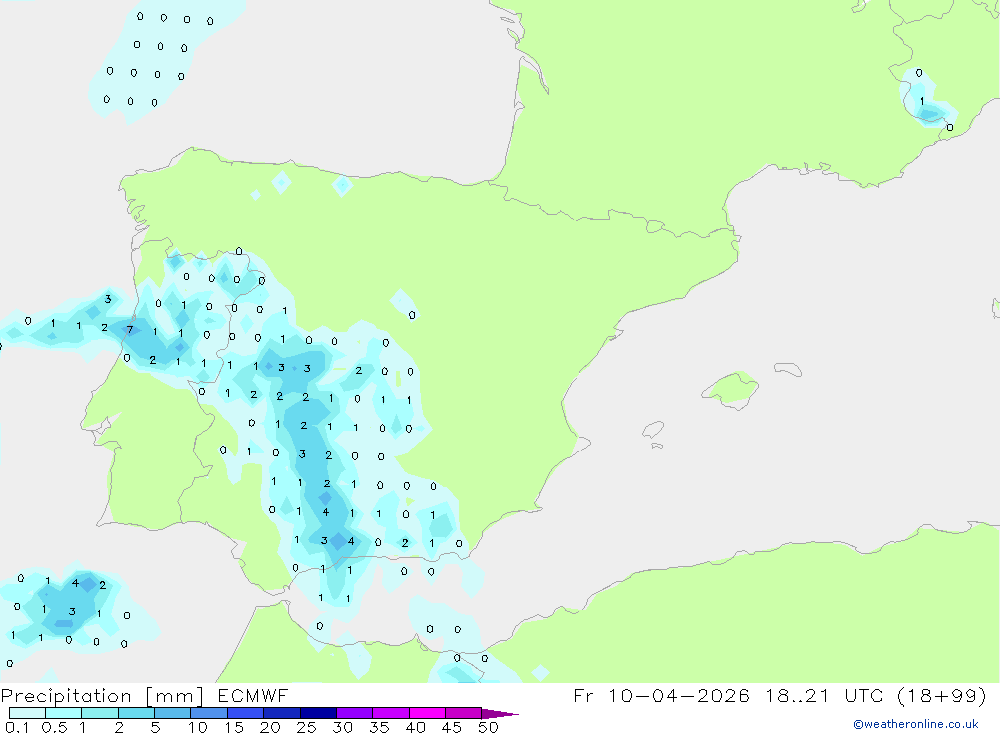Viewport: 1000px width, 733px height.
Task: Click the "25" legend tick label
Action: pos(307,727)
